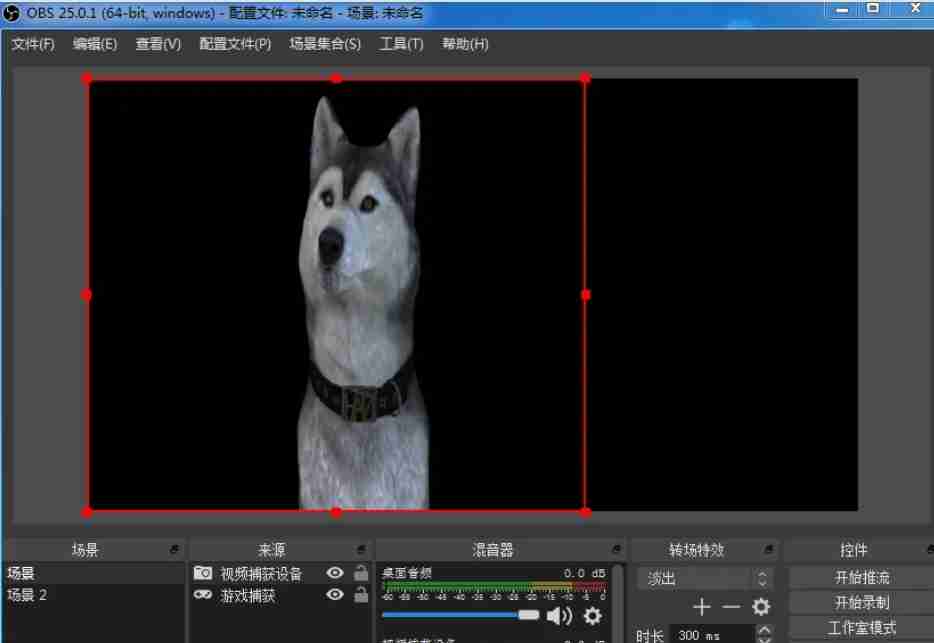The image size is (934, 643).
Task: Unlock the 视频捕获设备 source lock icon
Action: pyautogui.click(x=360, y=573)
